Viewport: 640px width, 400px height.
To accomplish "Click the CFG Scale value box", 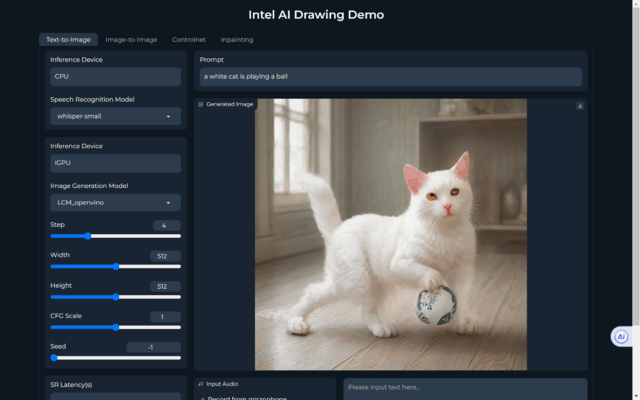I will click(x=165, y=317).
